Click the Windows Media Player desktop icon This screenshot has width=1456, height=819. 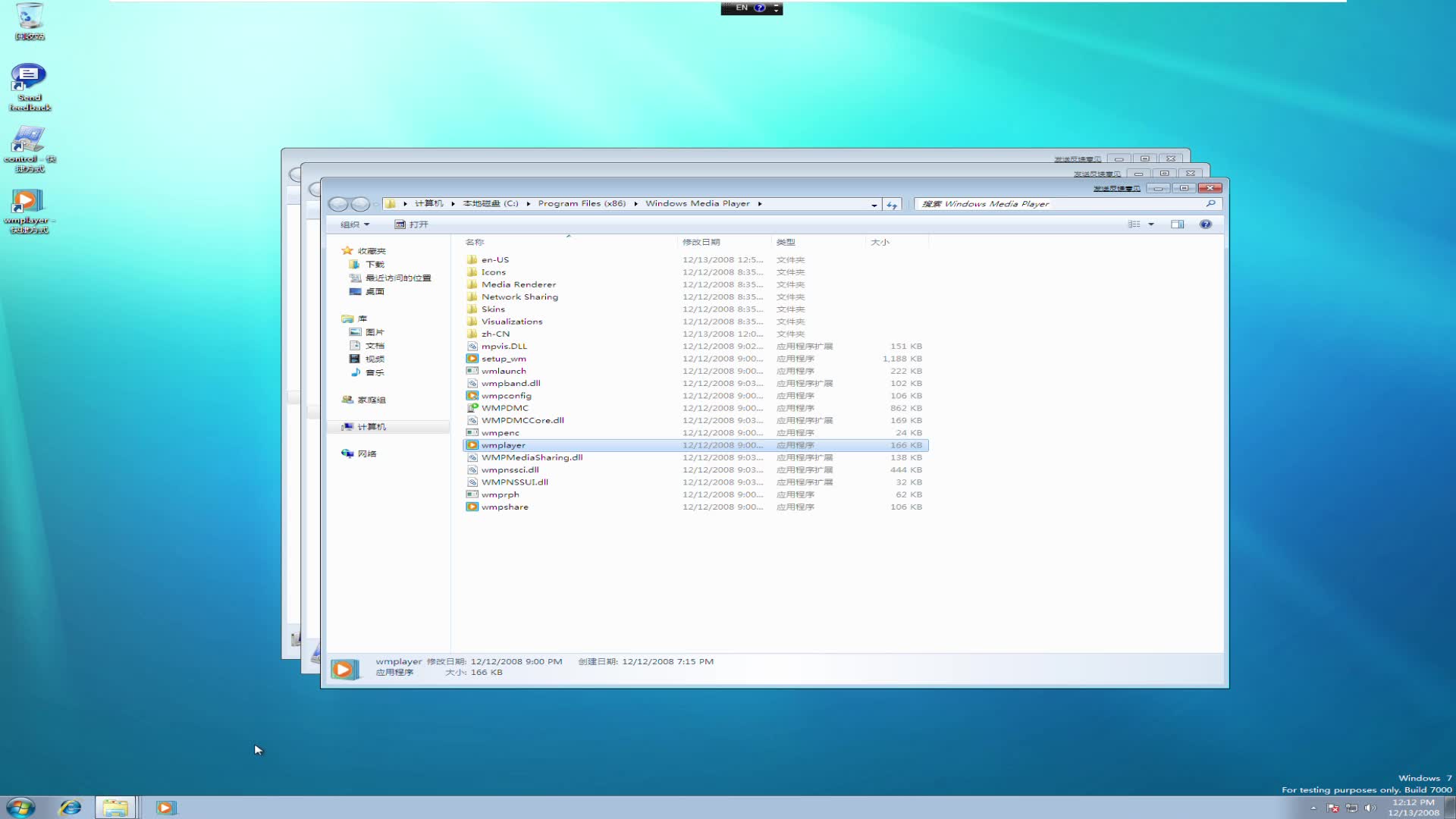(28, 210)
